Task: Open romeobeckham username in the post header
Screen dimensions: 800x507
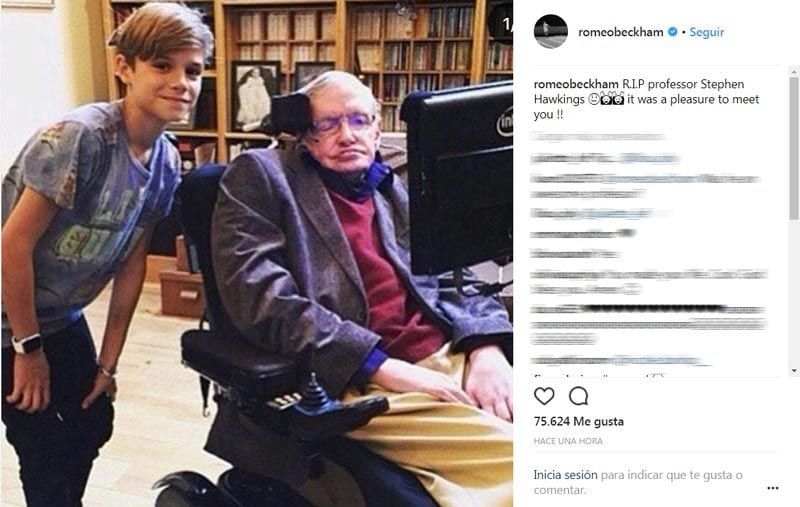Action: [x=620, y=32]
